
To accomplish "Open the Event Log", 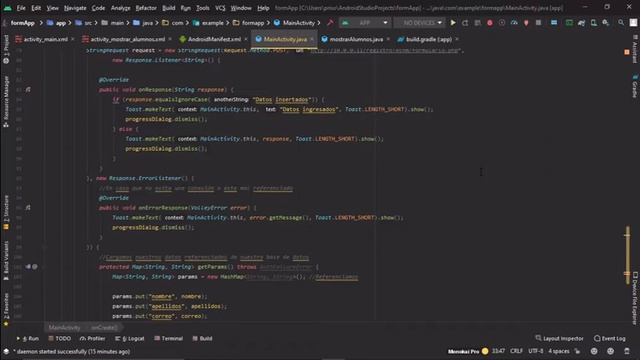I will pyautogui.click(x=610, y=338).
